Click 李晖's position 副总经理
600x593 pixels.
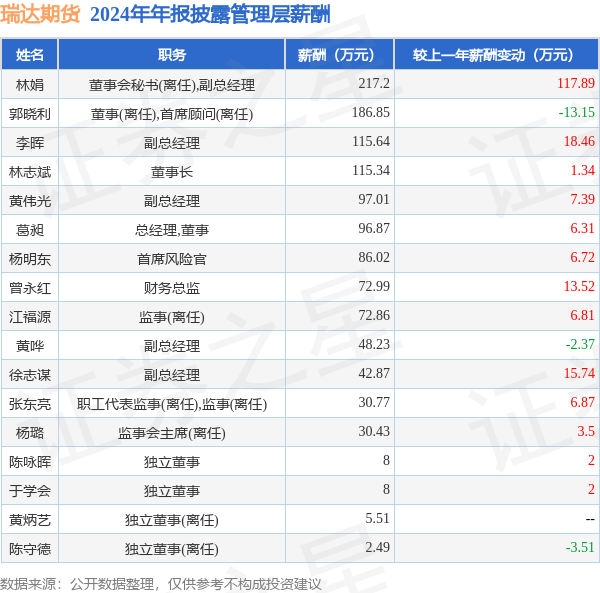172,143
